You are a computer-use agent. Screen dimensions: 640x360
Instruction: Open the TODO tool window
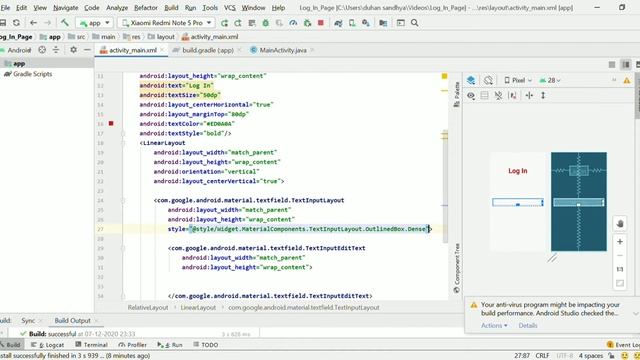click(206, 345)
